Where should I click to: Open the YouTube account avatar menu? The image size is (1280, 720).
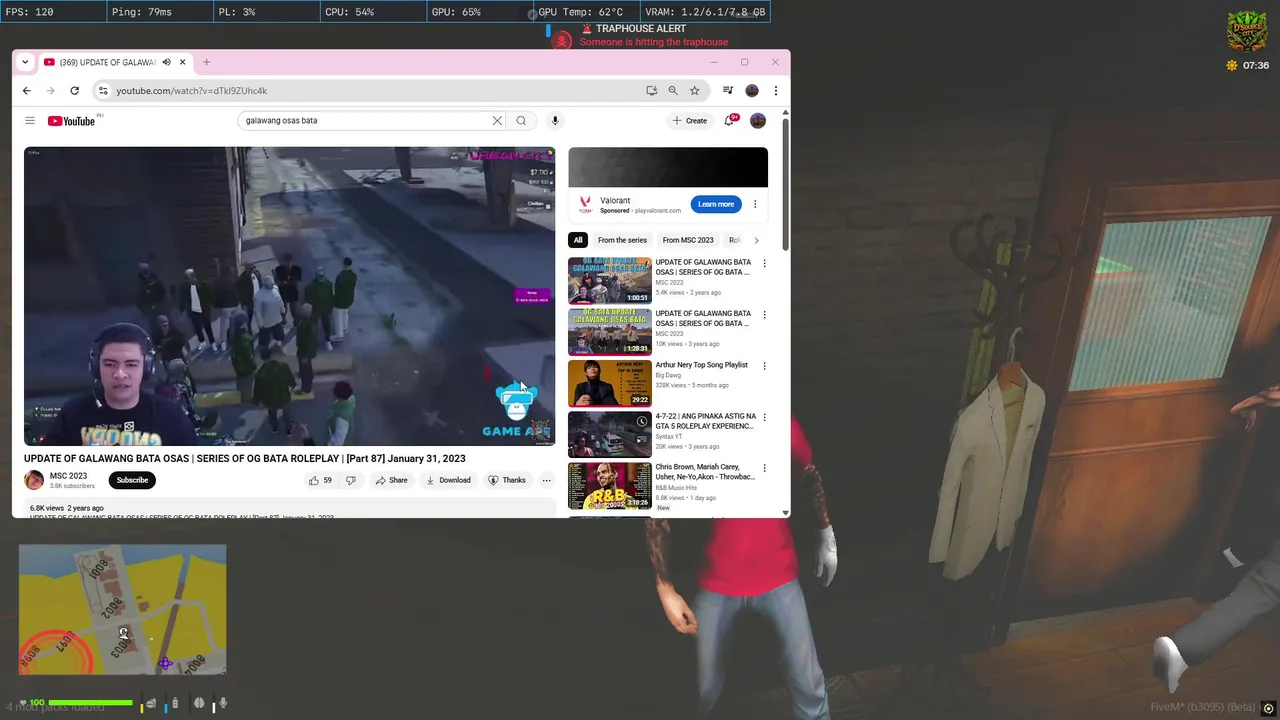coord(758,121)
